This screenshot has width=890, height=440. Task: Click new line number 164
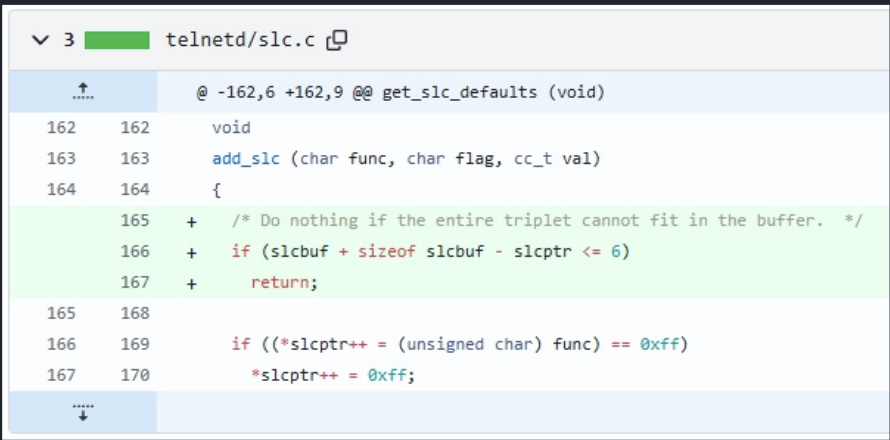(135, 189)
